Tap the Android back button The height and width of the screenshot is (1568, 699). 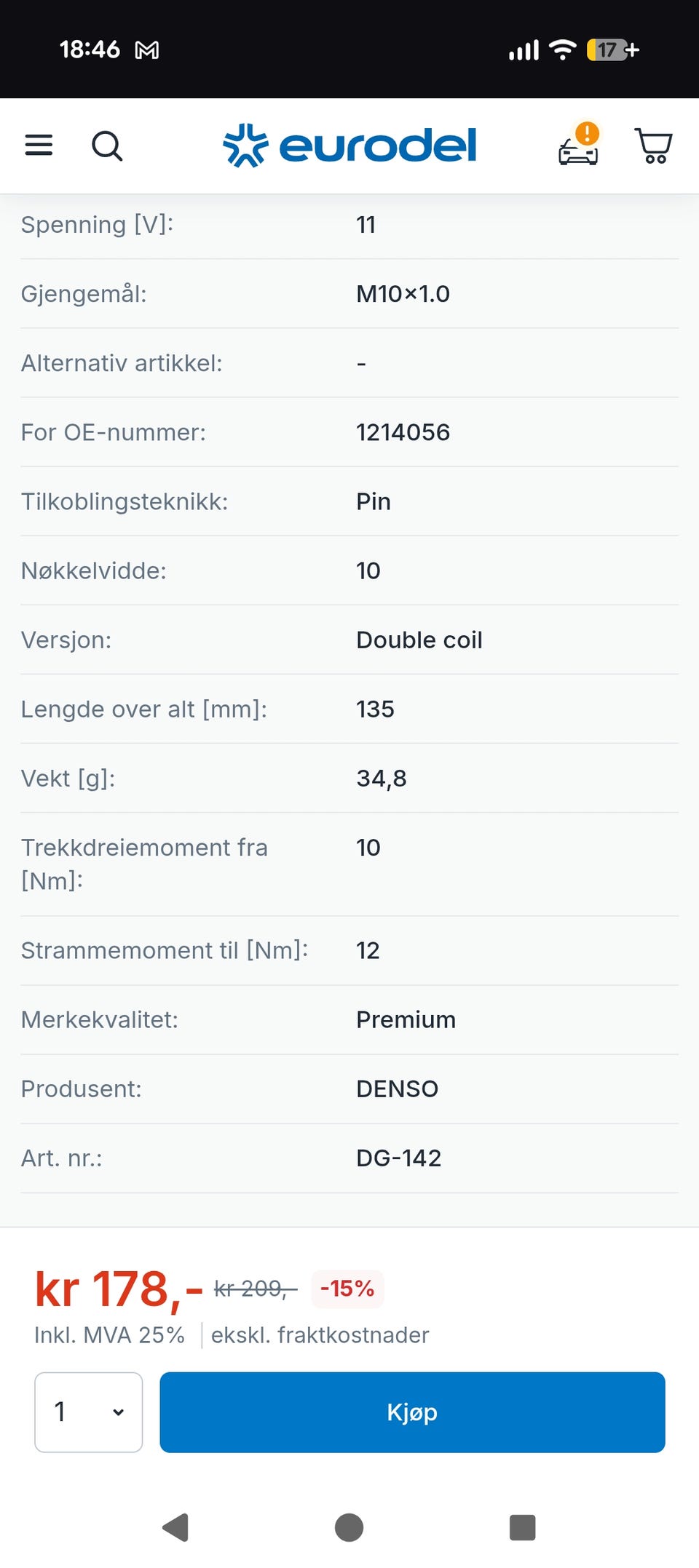[175, 1527]
